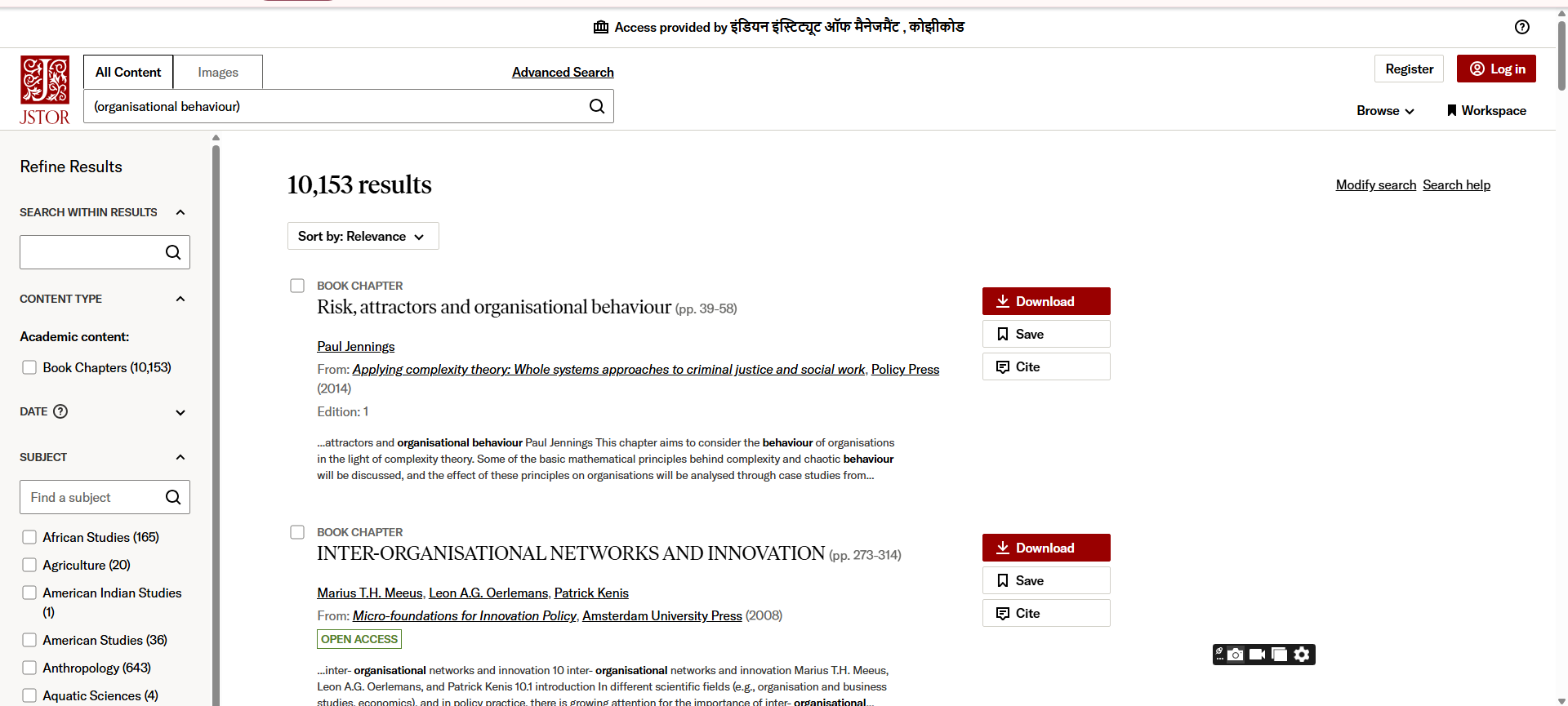Click the search within results field
The image size is (1568, 706).
click(x=90, y=252)
